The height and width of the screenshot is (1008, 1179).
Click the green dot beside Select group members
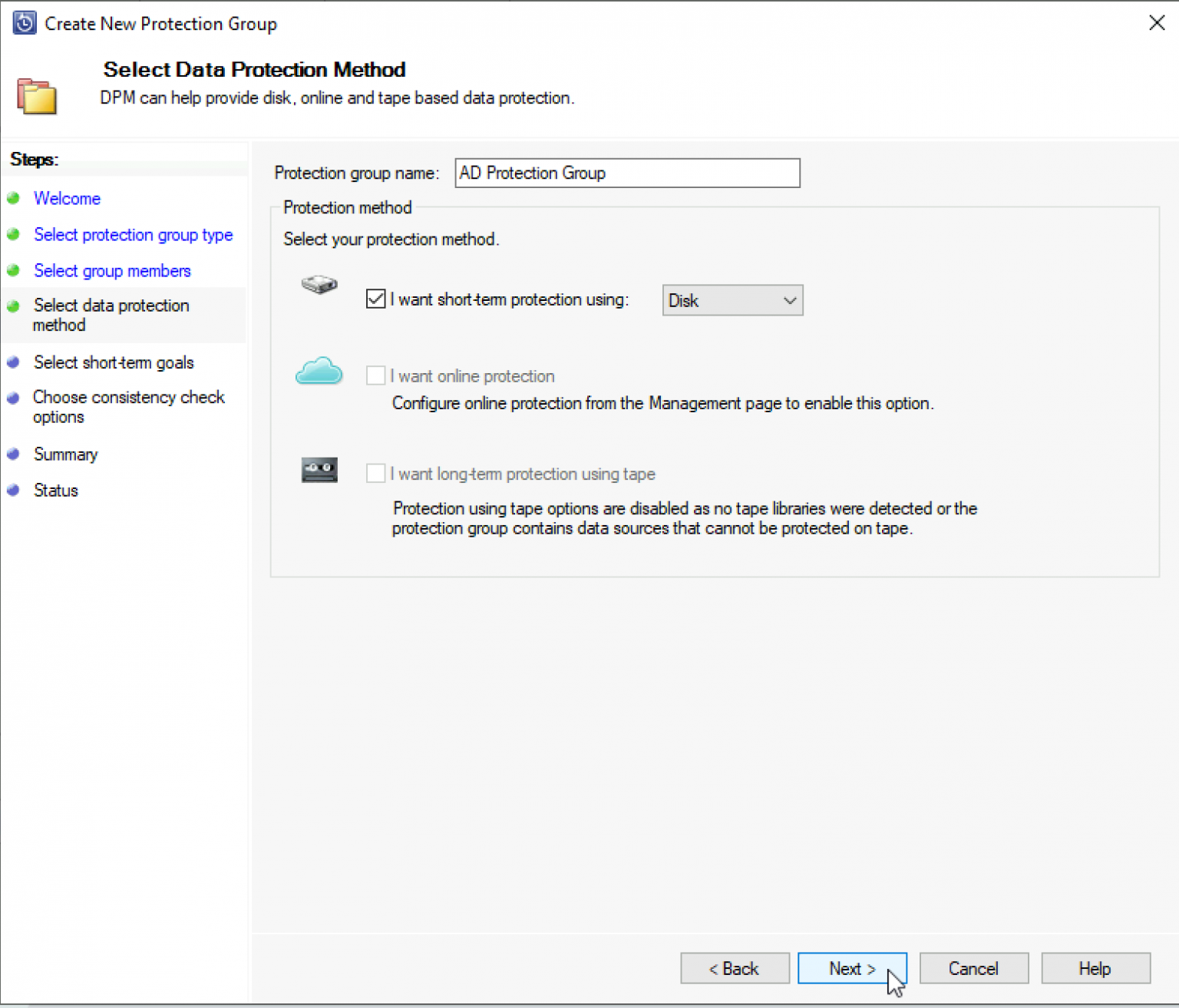13,270
